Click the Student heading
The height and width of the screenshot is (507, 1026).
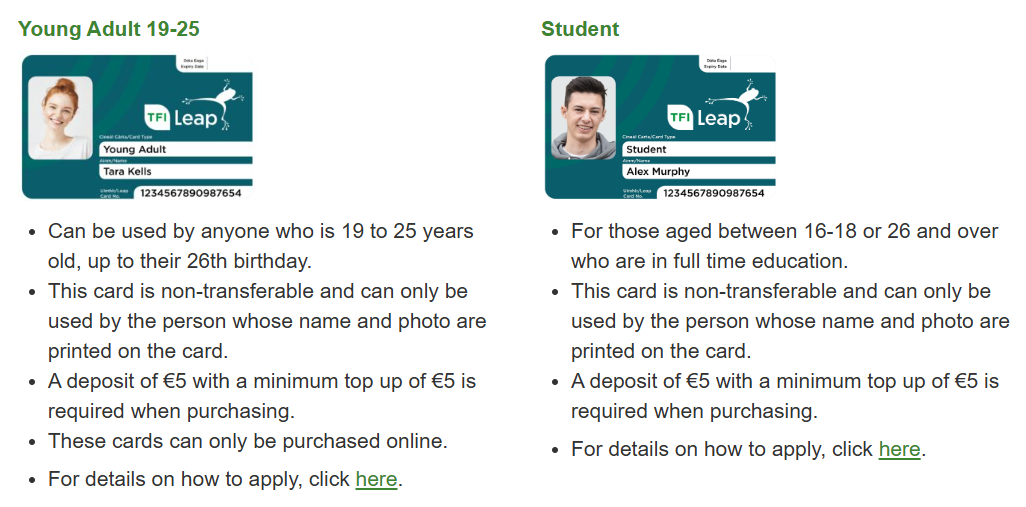pos(580,29)
